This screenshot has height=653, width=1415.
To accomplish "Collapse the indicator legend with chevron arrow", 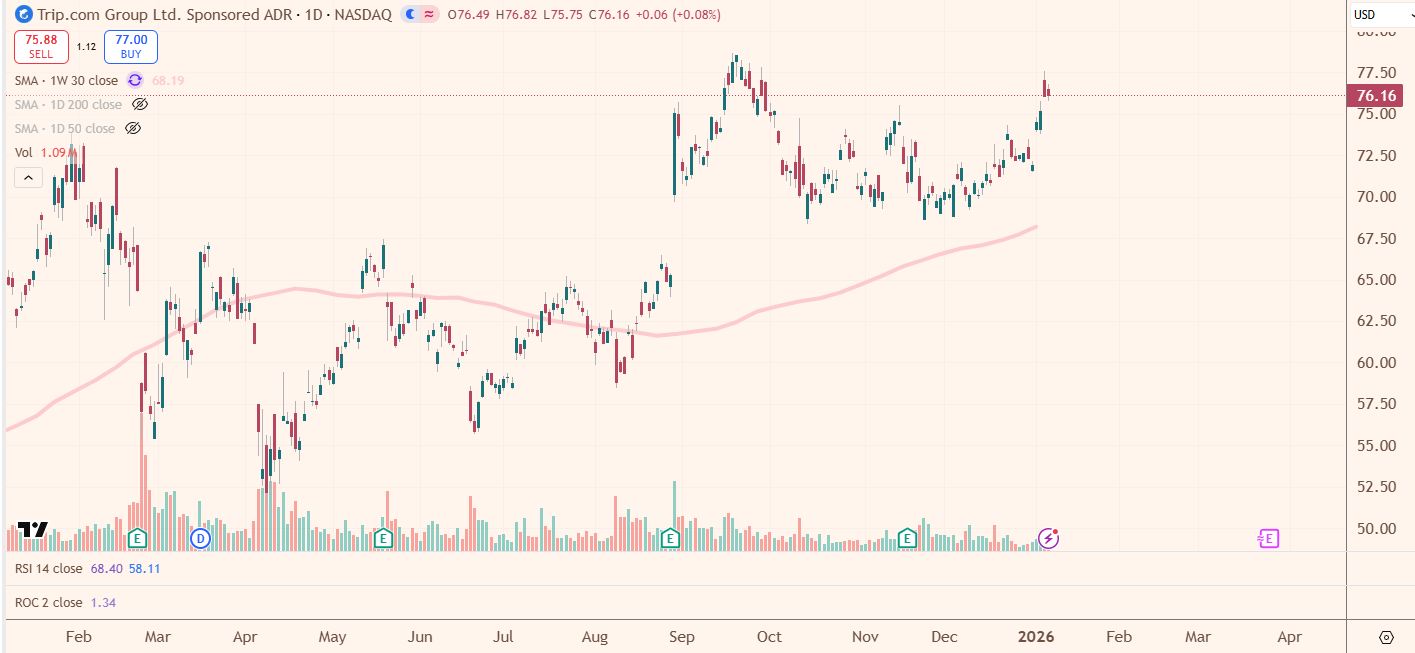I will (x=28, y=178).
